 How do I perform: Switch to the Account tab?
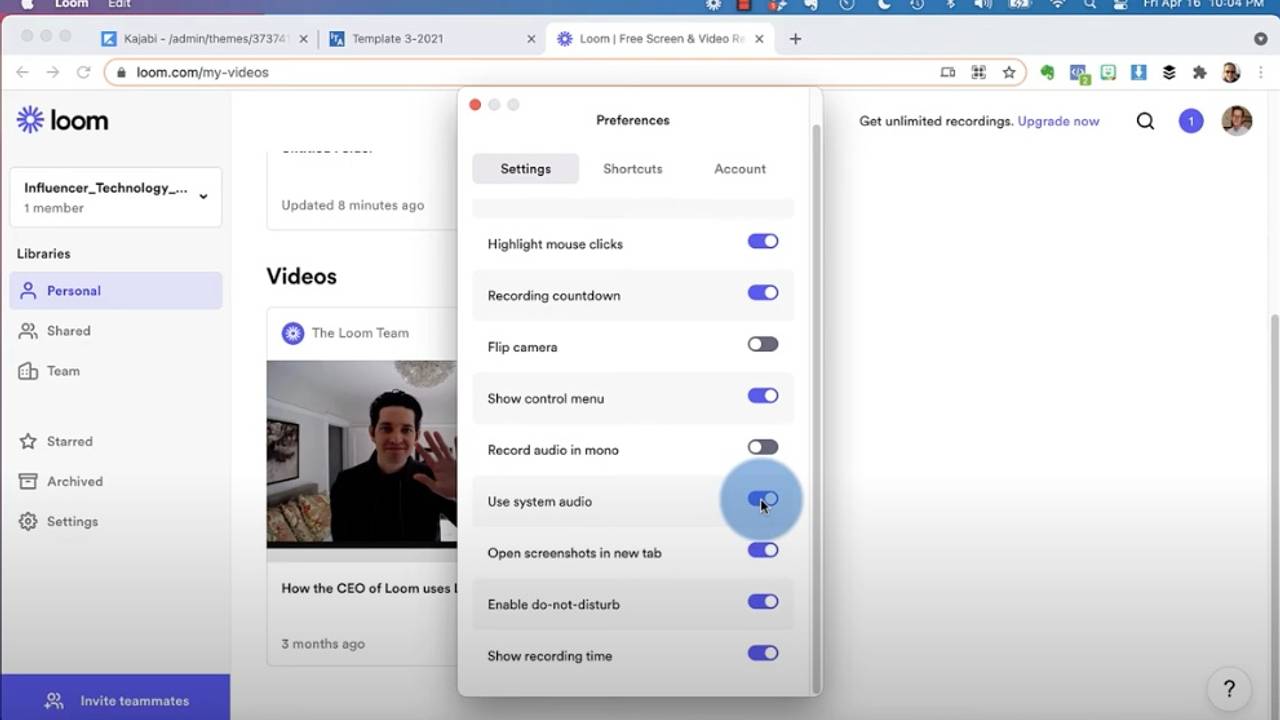[739, 169]
